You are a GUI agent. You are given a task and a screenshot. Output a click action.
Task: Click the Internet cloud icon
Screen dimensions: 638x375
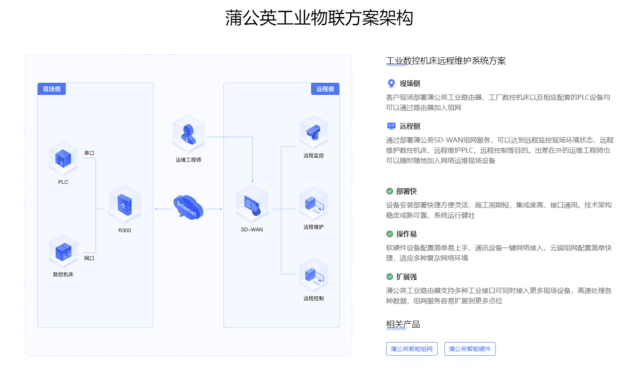tap(188, 207)
